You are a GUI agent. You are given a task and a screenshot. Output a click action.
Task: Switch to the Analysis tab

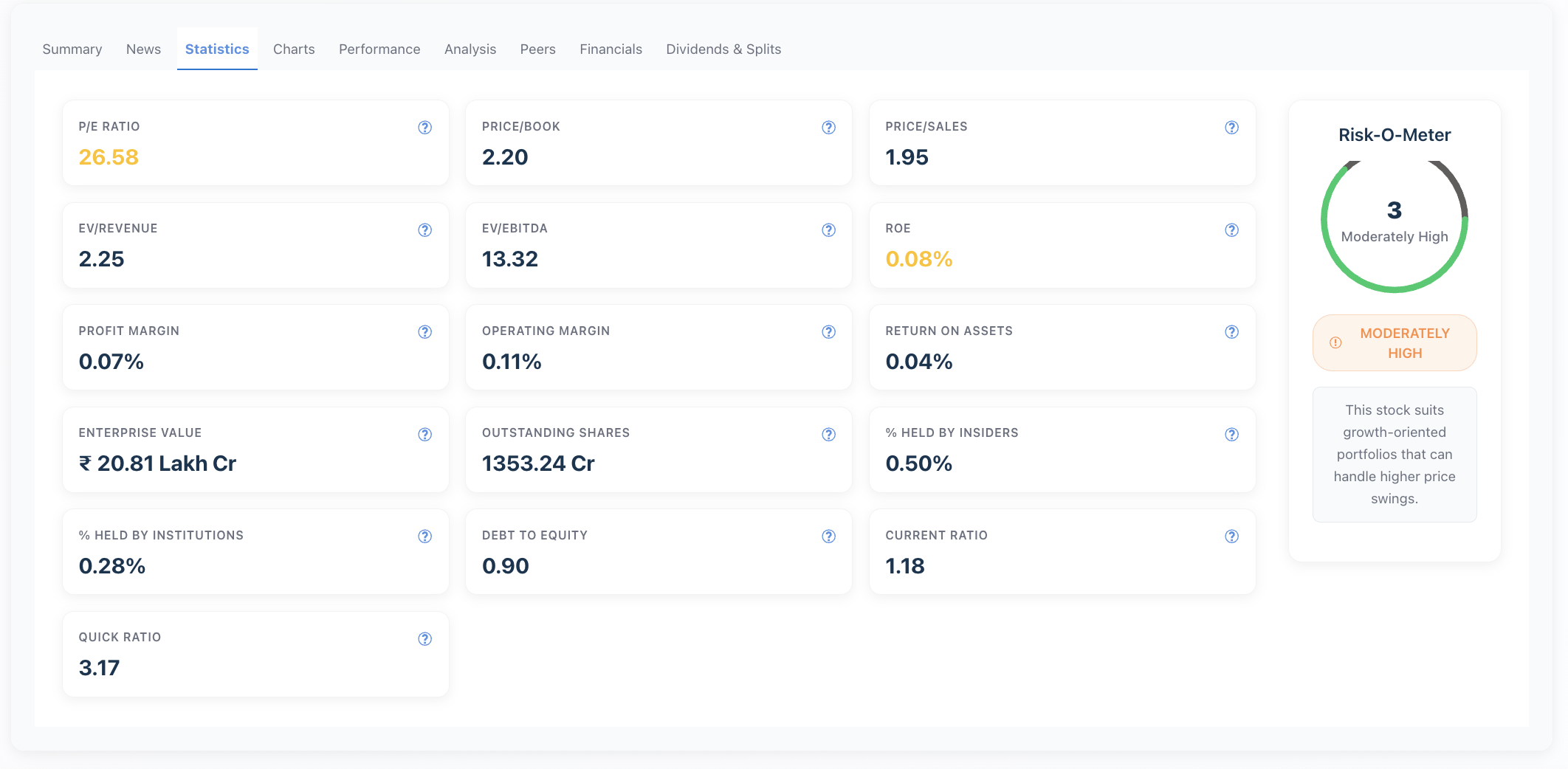(x=470, y=49)
